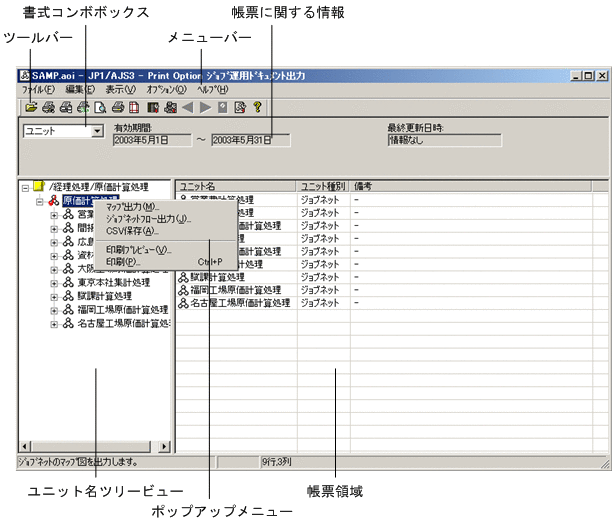This screenshot has width=615, height=524.
Task: Click the yellow folder icon at the tree root
Action: click(x=39, y=186)
